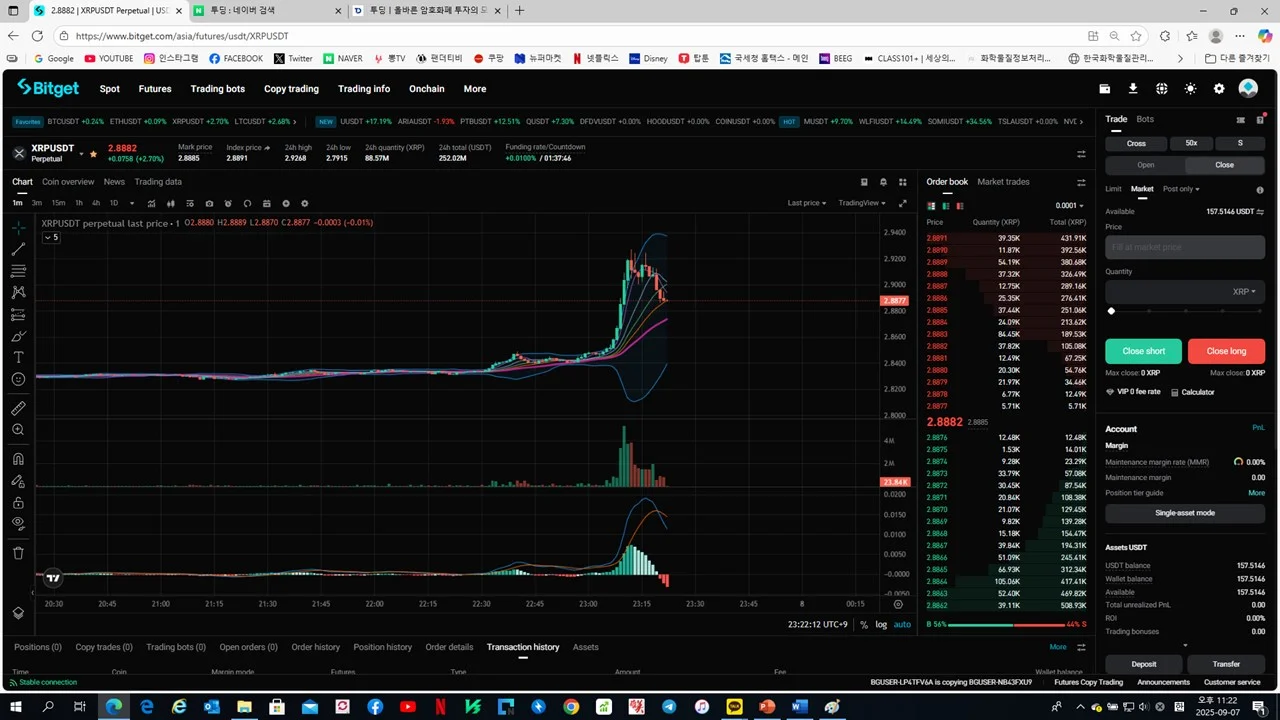Expand chart to fullscreen icon

[x=903, y=203]
